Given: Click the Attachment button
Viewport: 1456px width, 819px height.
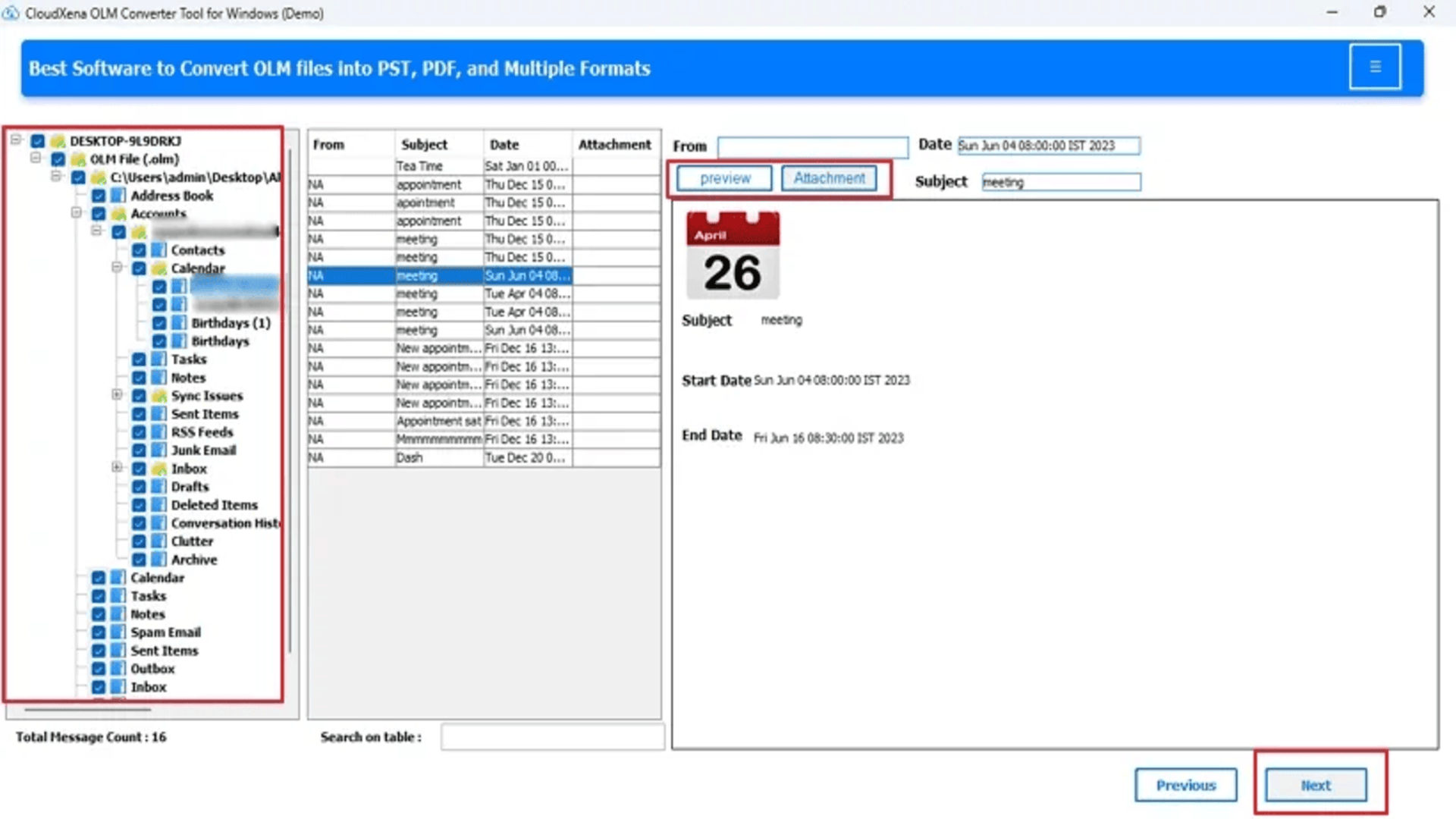Looking at the screenshot, I should click(x=829, y=178).
